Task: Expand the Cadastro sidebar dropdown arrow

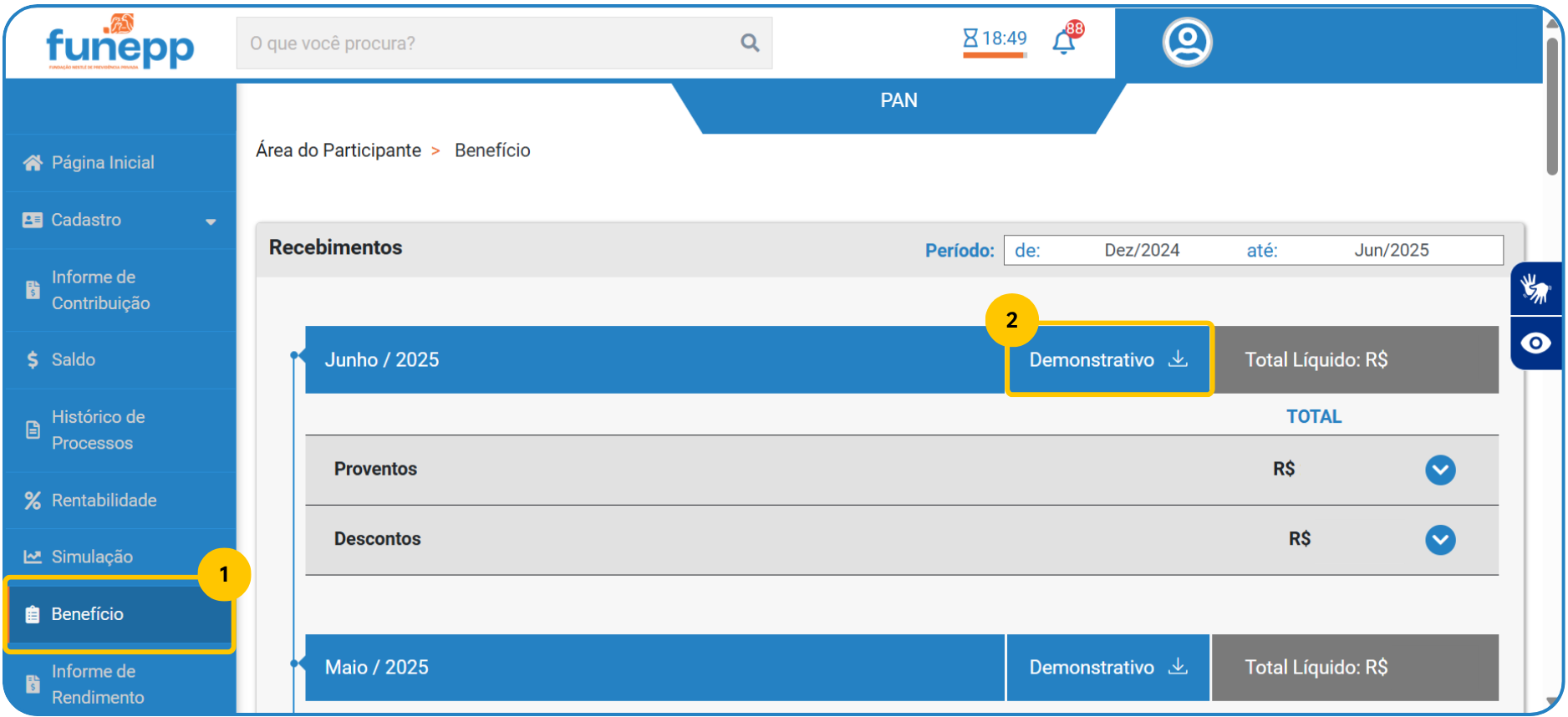Action: [x=211, y=221]
